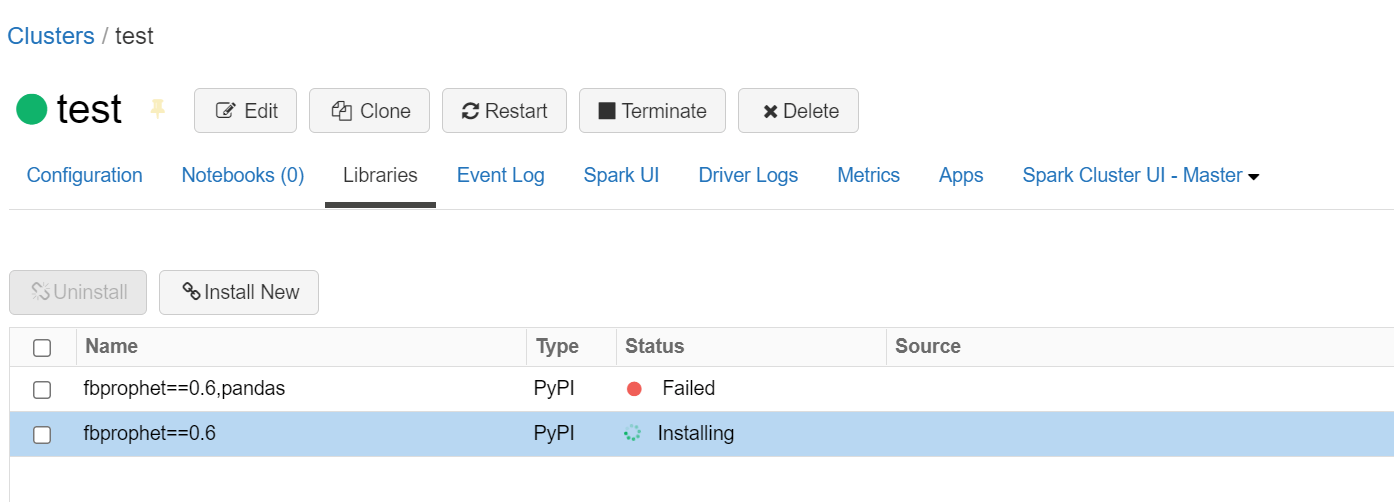Click the fbprophet==0.6,pandas library name
Screen dimensions: 1394x502
point(185,388)
